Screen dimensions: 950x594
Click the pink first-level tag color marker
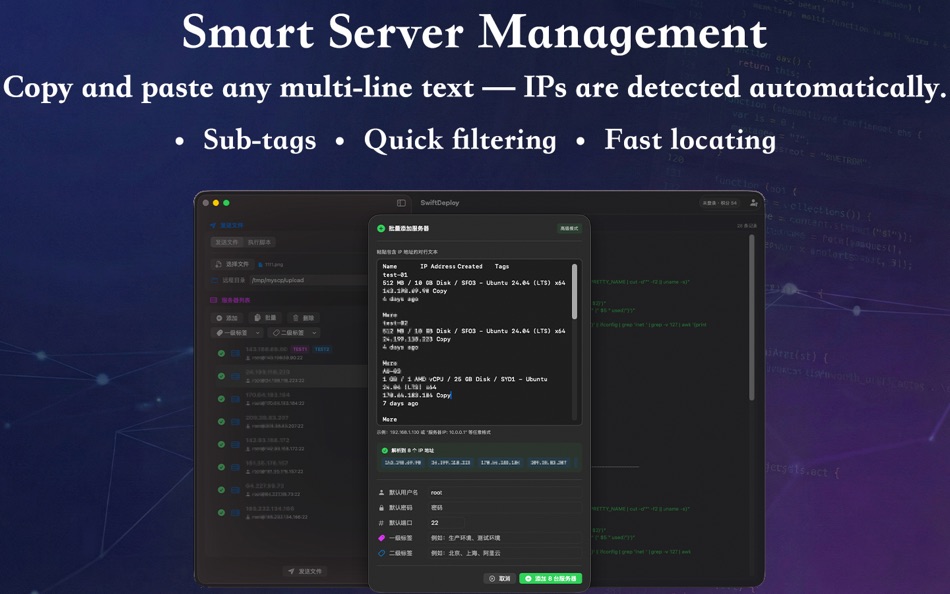(x=381, y=538)
